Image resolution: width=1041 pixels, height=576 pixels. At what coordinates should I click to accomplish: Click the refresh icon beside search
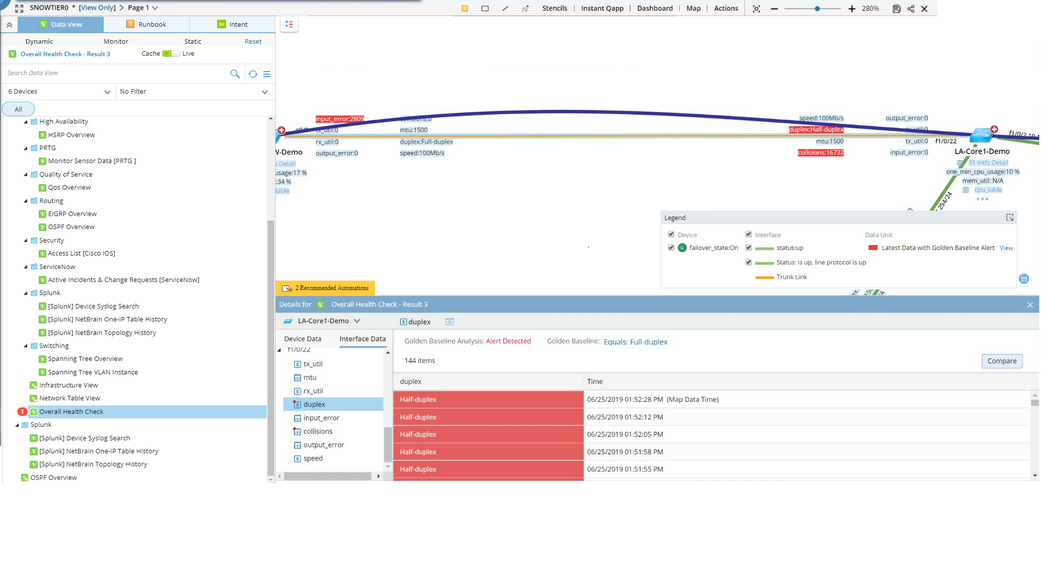point(253,74)
